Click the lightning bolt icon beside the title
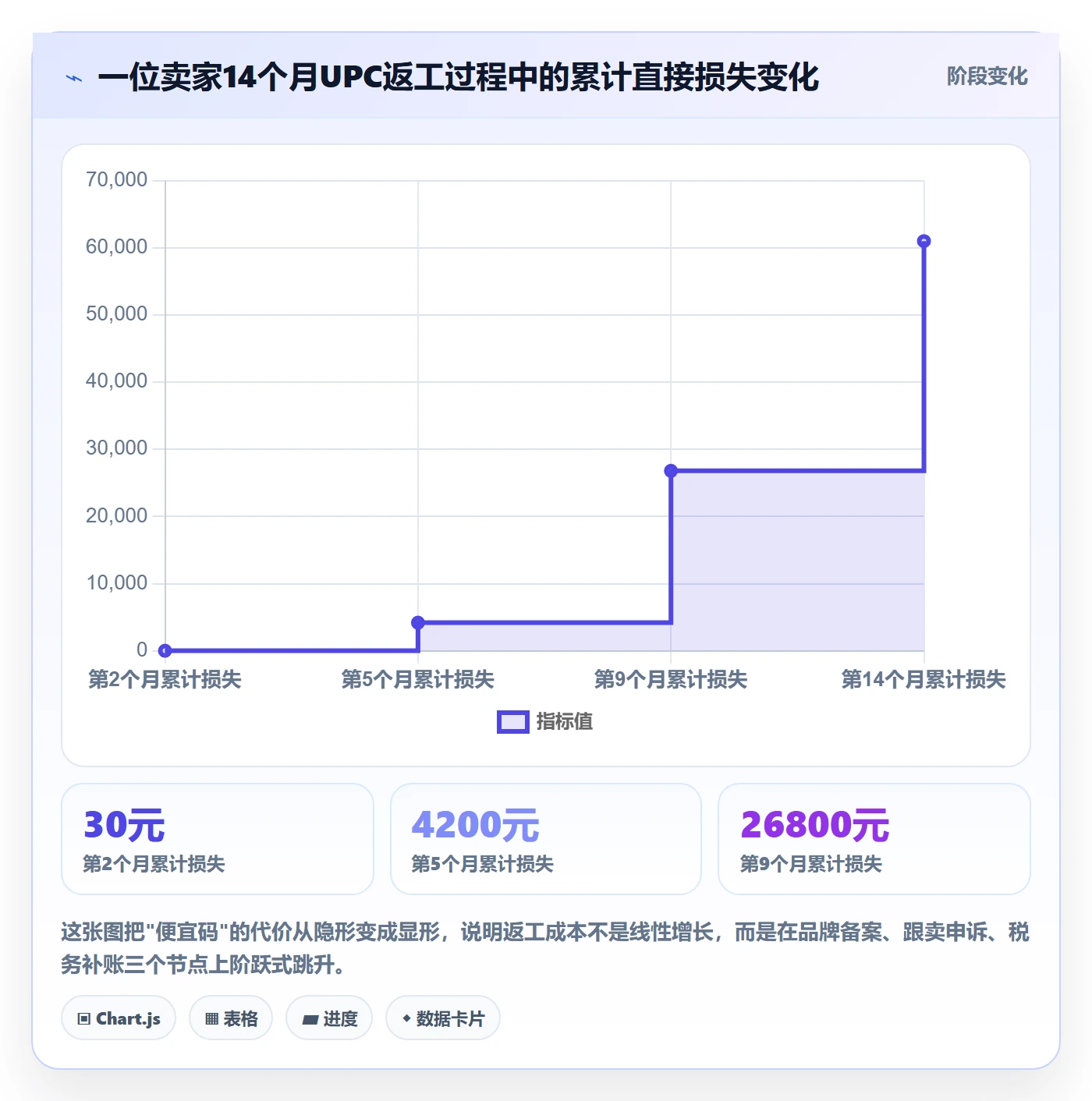Viewport: 1092px width, 1101px height. [74, 78]
